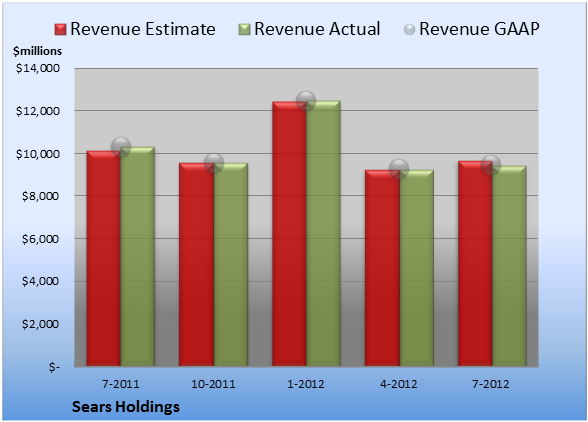The width and height of the screenshot is (588, 422).
Task: Click the '$12,000' axis value
Action: coord(38,111)
